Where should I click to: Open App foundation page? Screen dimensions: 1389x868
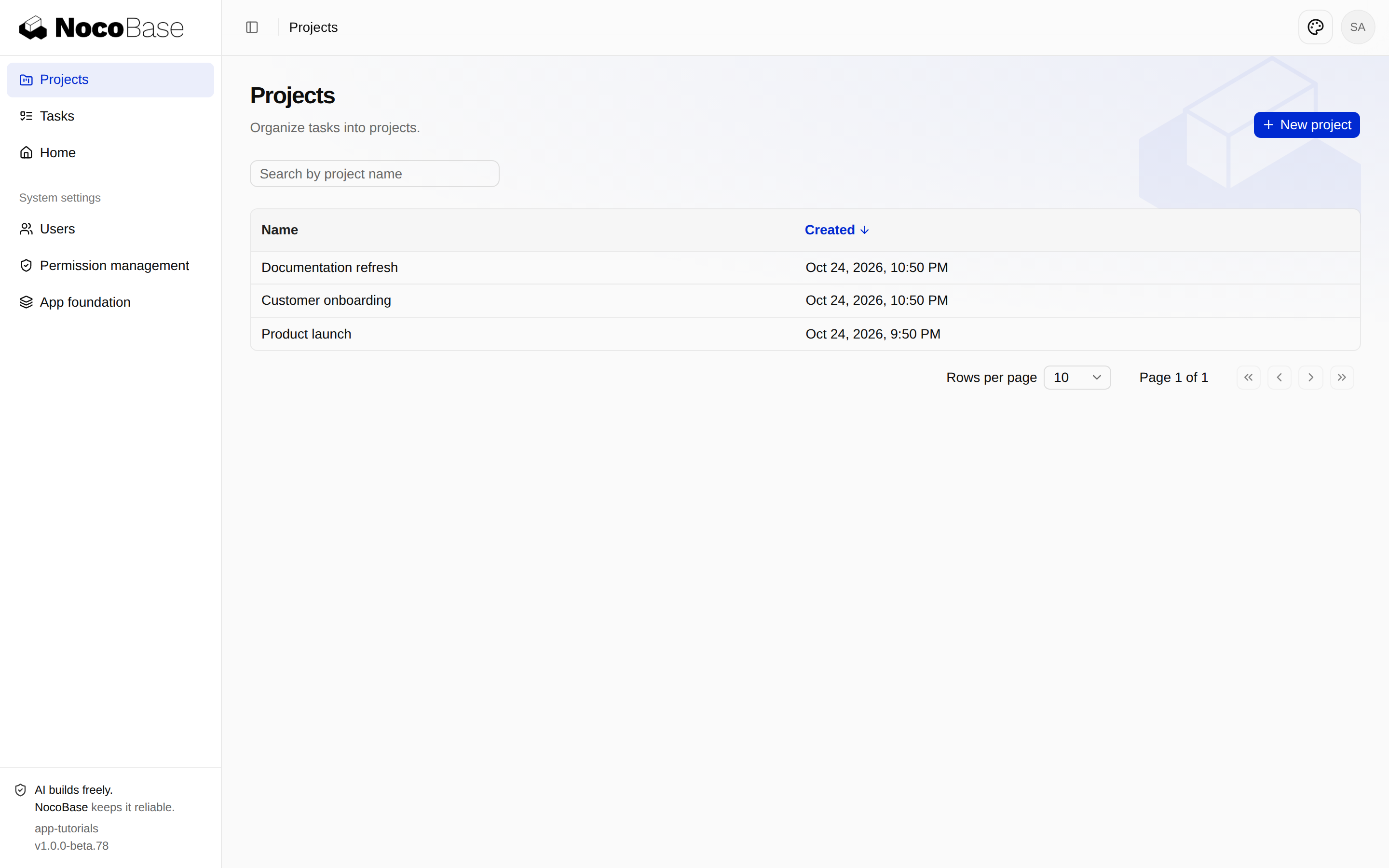coord(110,302)
